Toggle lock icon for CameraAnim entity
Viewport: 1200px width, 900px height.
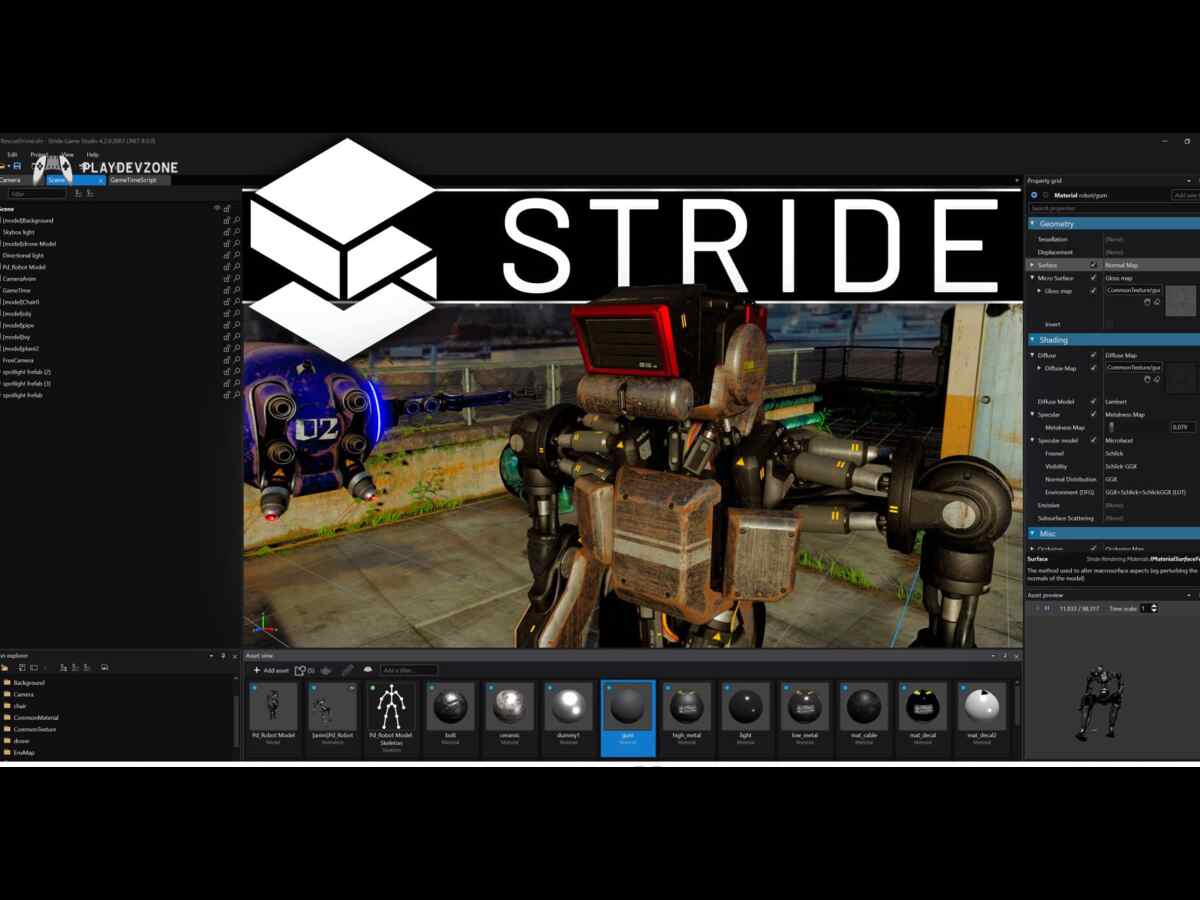[227, 279]
